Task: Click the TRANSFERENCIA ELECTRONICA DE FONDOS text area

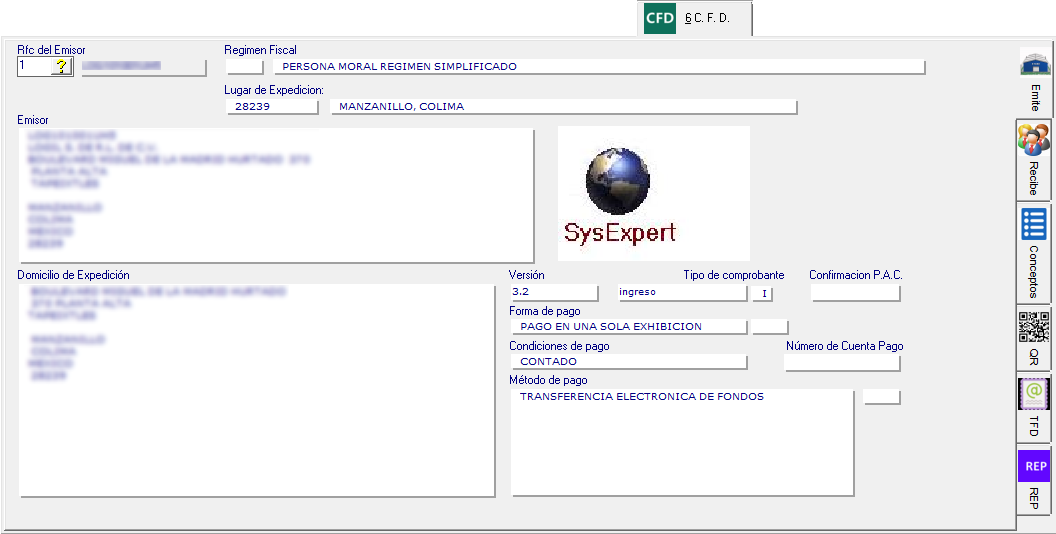Action: click(682, 442)
